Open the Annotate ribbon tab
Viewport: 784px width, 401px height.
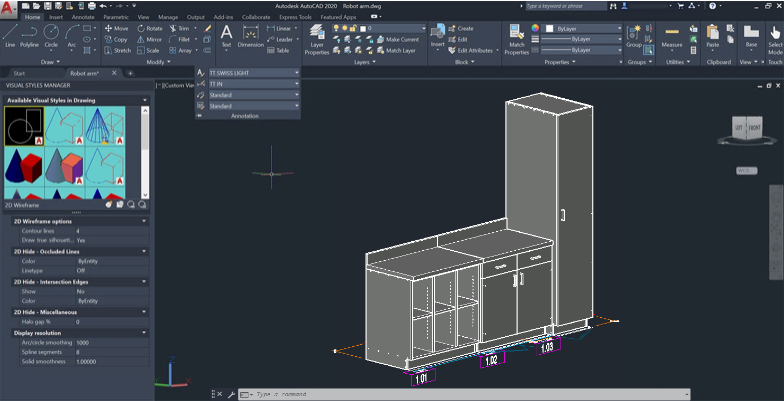pos(83,17)
